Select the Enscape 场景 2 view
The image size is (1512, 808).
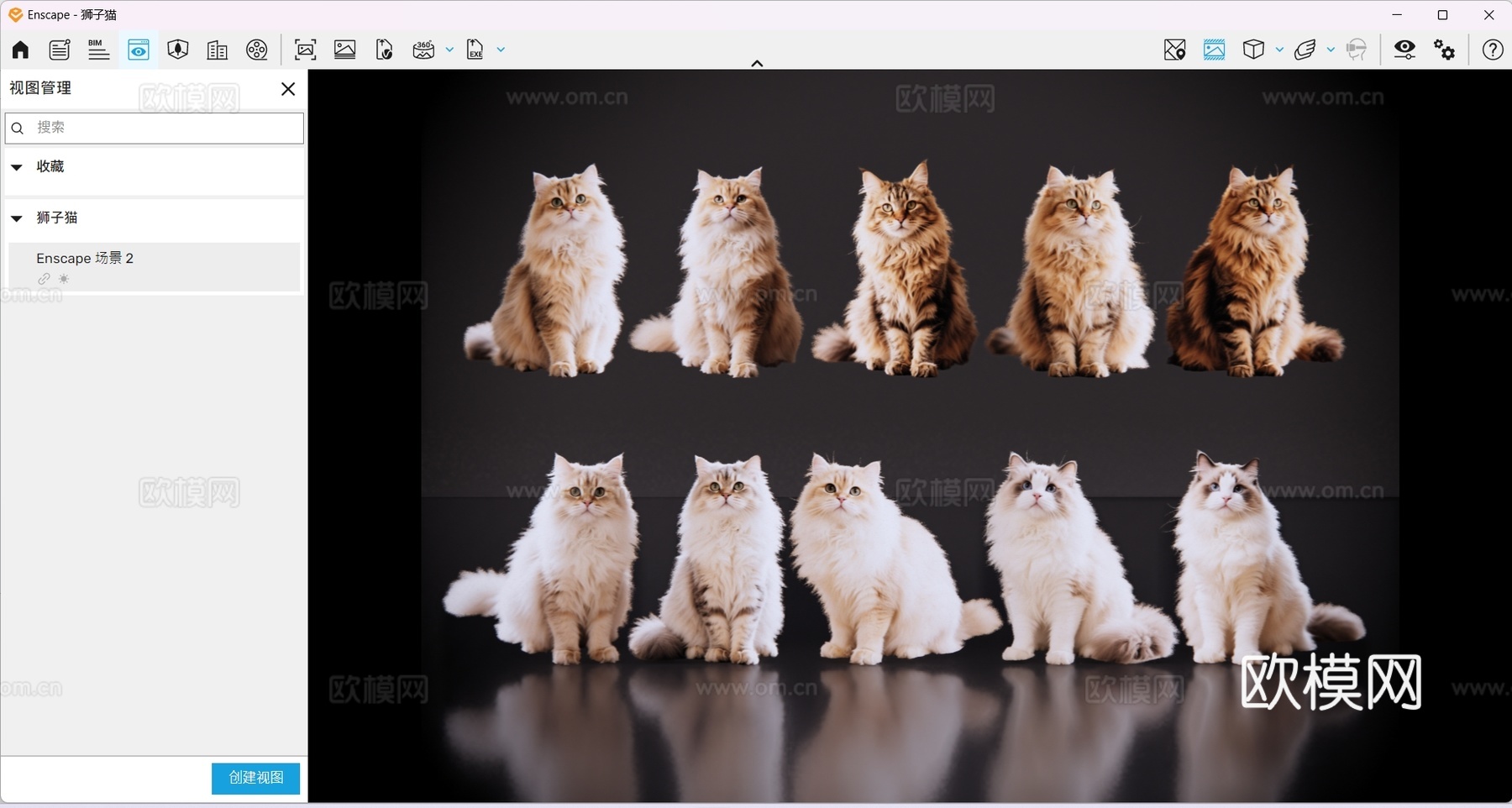coord(154,267)
